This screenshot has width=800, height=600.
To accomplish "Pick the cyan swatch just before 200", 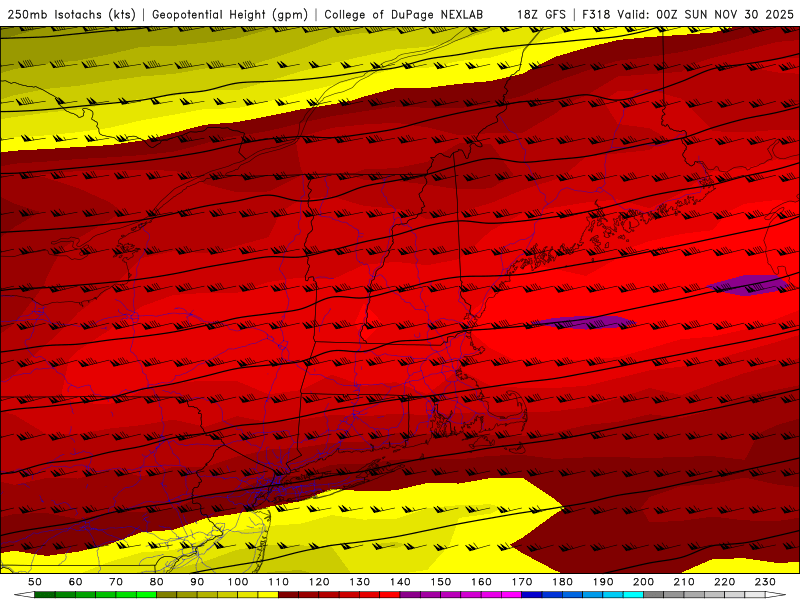I will click(x=634, y=595).
